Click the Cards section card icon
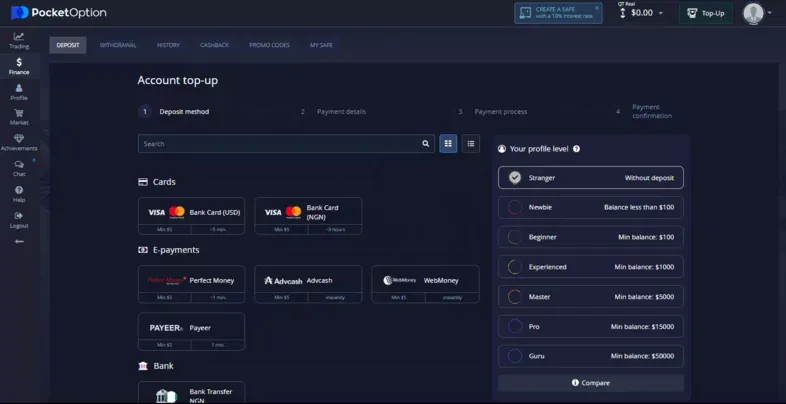This screenshot has width=786, height=404. [143, 182]
